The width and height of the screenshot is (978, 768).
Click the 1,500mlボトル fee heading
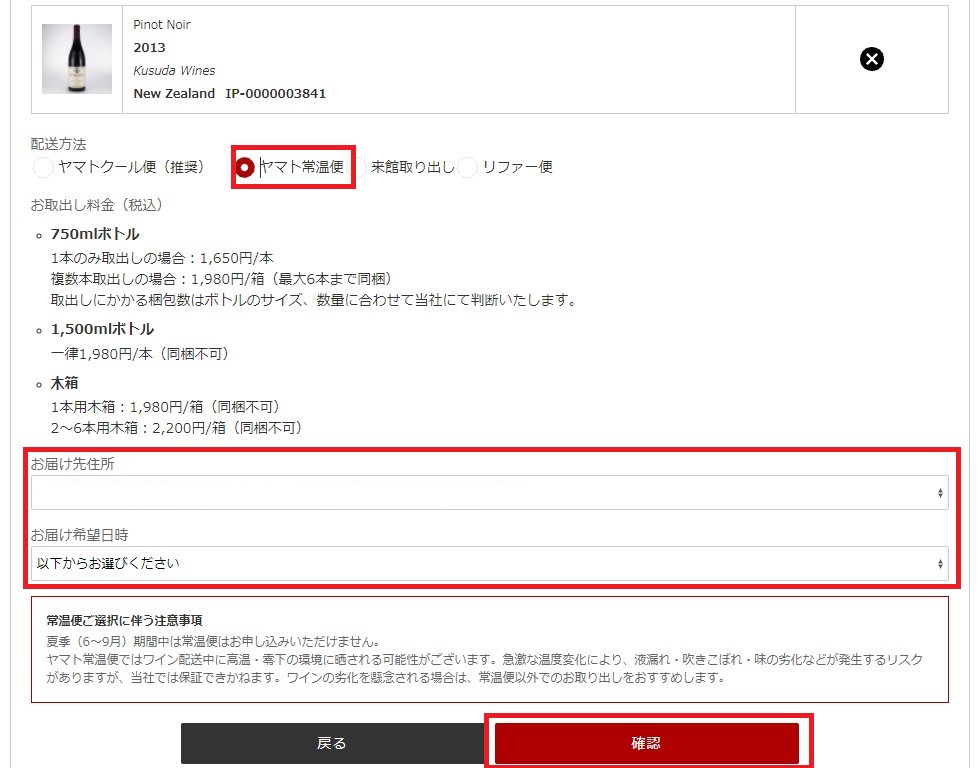pos(102,329)
